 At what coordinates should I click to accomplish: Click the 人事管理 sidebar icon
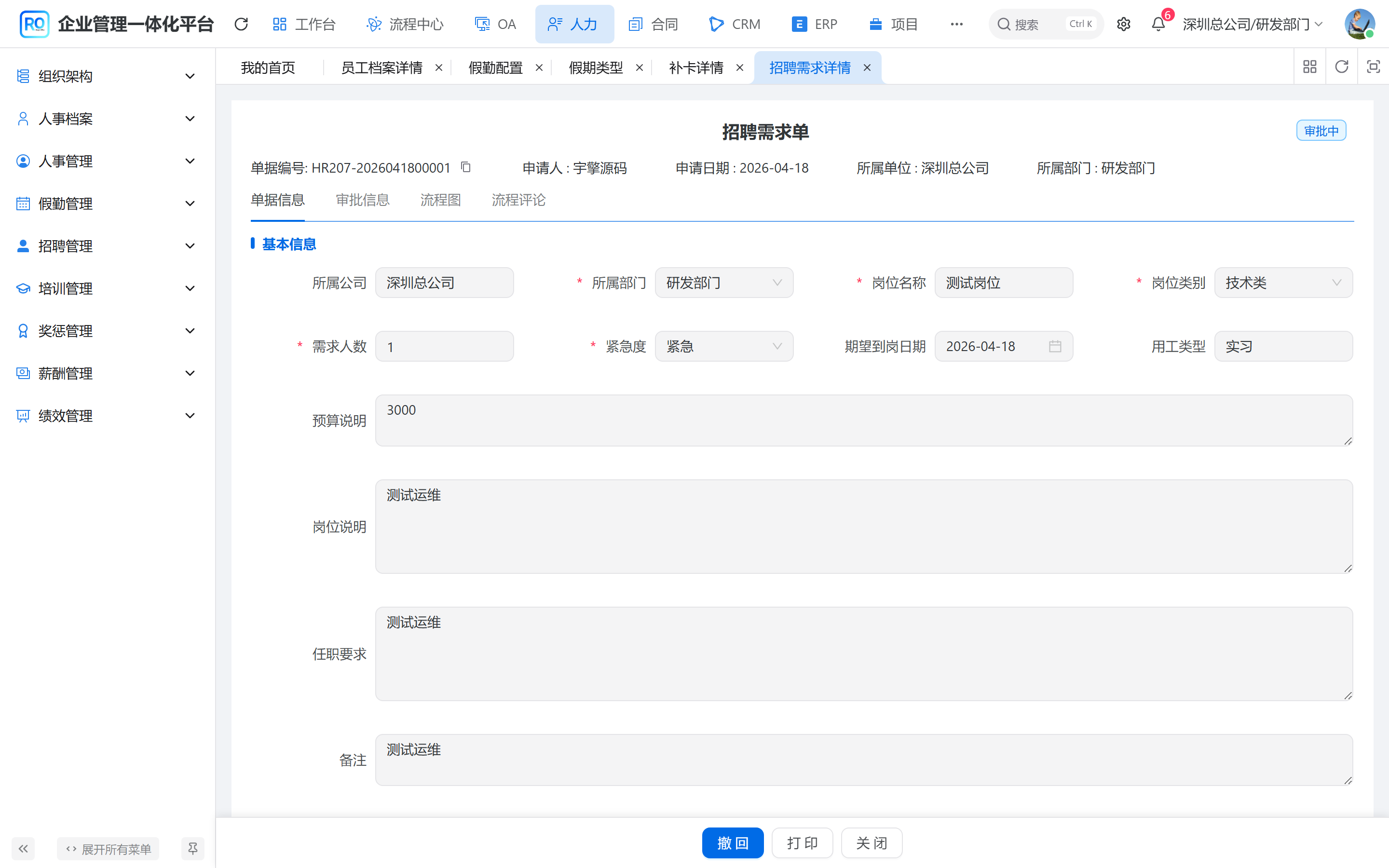click(x=23, y=162)
